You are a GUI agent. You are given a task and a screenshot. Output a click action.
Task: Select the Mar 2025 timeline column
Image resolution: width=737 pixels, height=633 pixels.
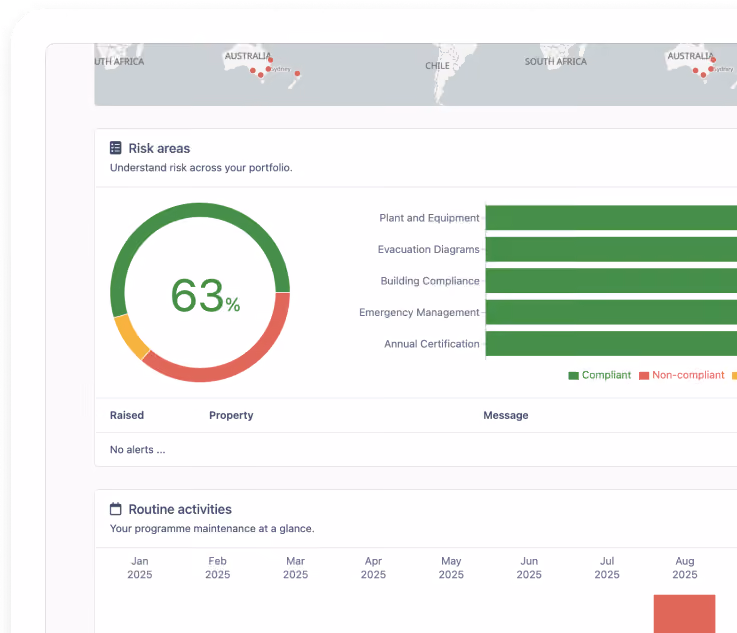296,568
